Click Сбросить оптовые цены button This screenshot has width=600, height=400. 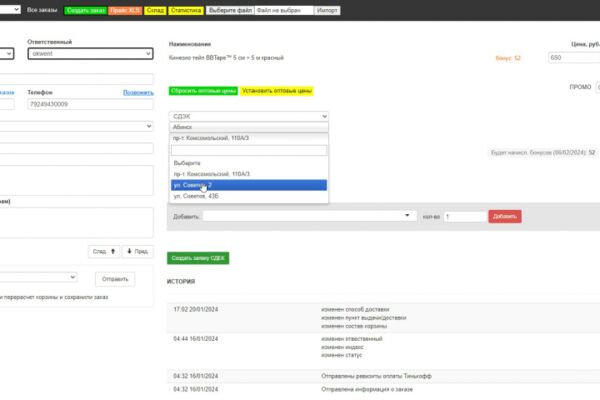pyautogui.click(x=203, y=91)
